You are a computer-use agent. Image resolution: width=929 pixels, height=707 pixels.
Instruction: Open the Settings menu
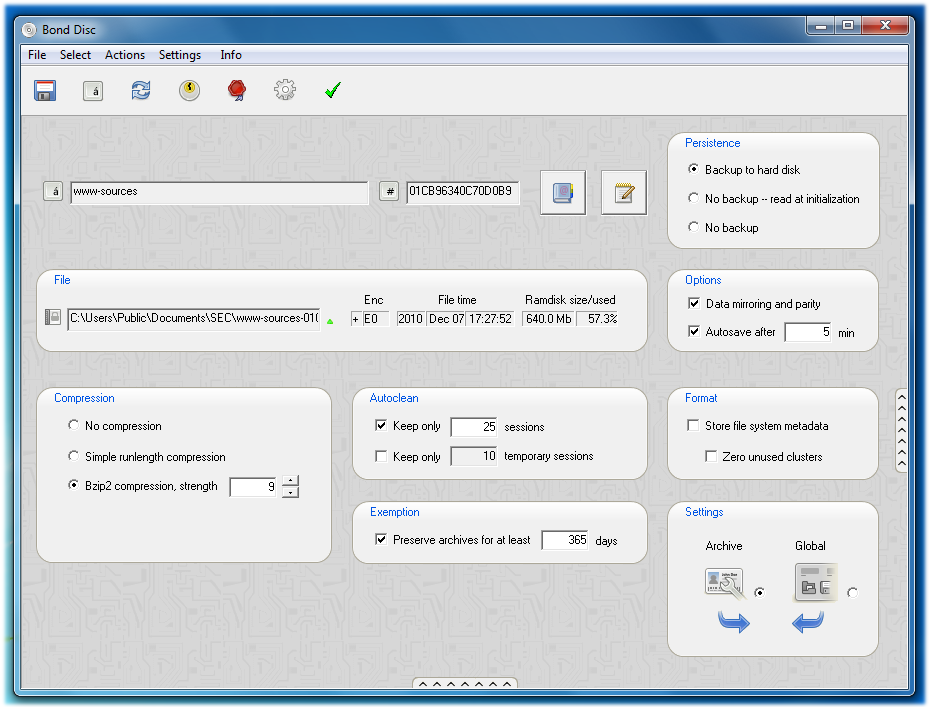click(x=180, y=55)
